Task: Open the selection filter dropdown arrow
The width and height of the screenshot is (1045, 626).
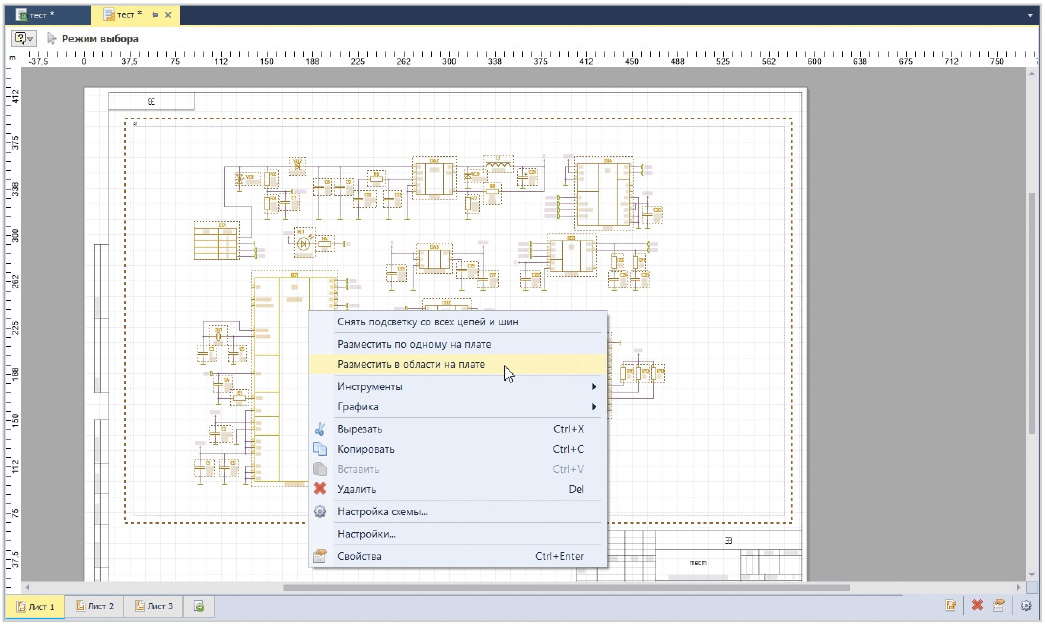Action: click(31, 38)
